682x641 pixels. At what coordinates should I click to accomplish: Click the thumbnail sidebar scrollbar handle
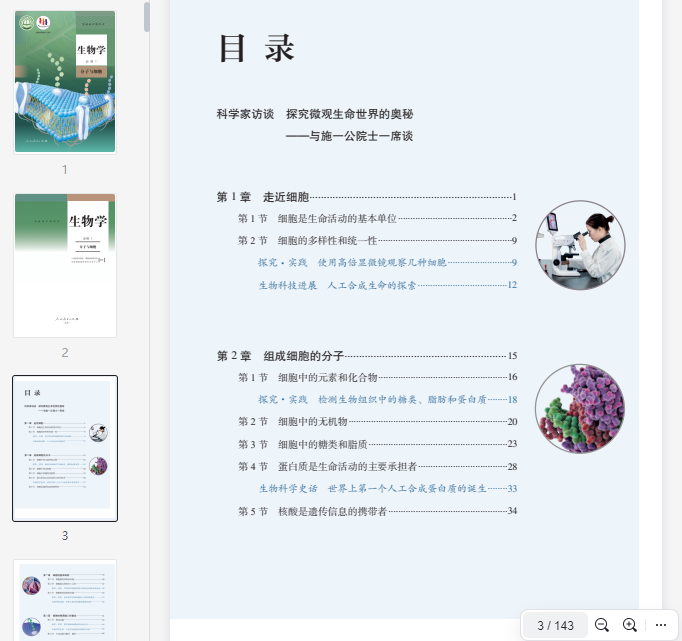click(147, 17)
